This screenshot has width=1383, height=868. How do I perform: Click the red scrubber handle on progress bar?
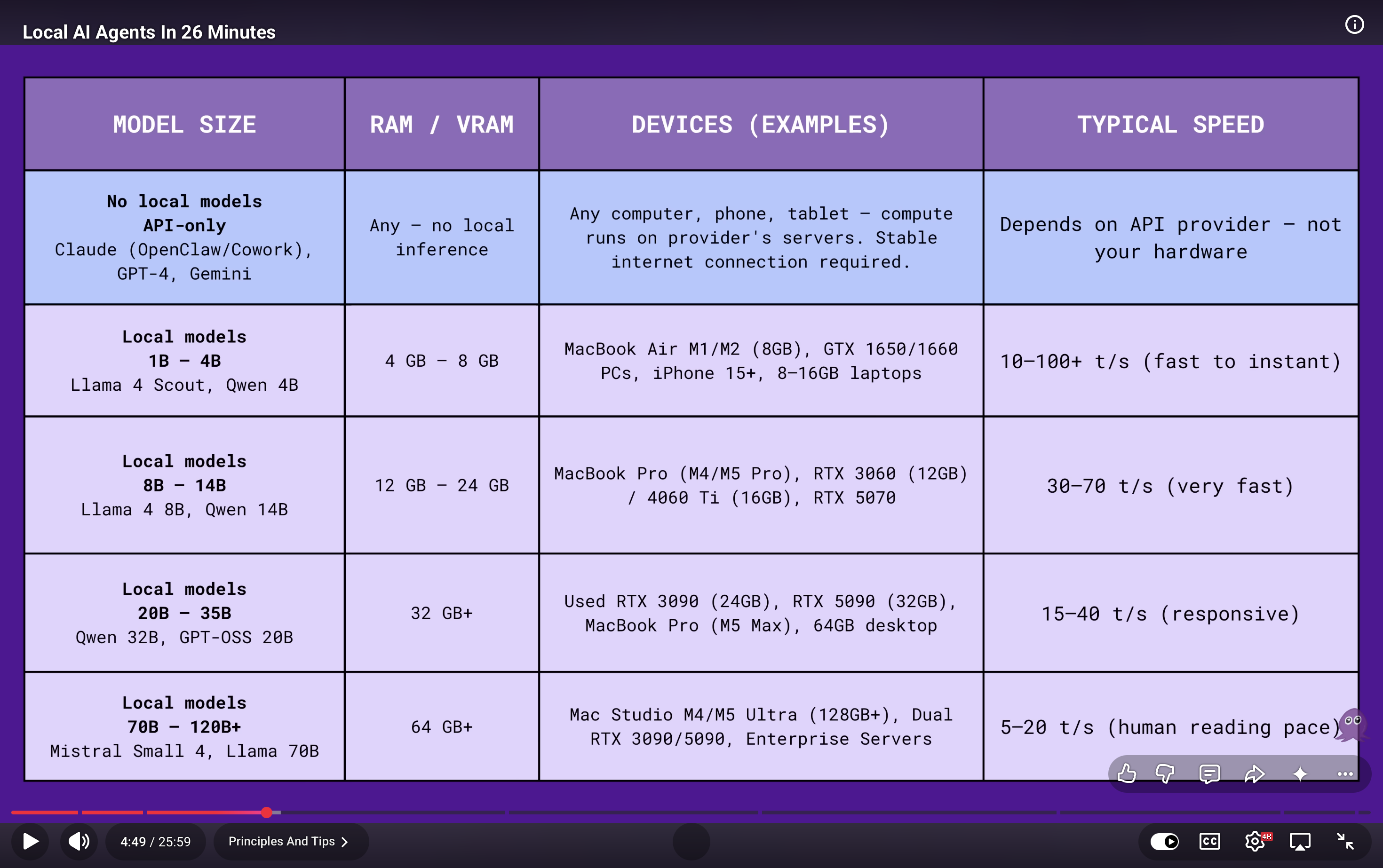click(x=267, y=813)
